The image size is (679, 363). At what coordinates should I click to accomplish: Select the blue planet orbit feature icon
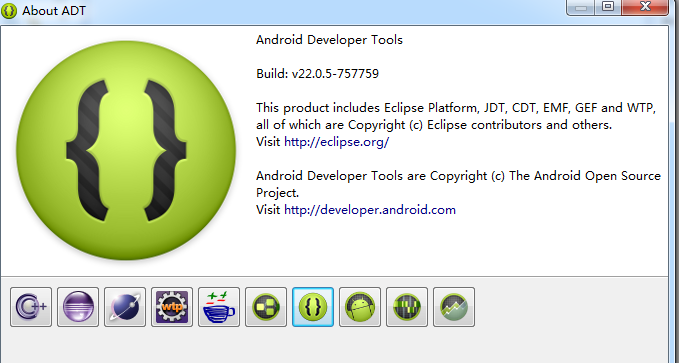pyautogui.click(x=125, y=307)
